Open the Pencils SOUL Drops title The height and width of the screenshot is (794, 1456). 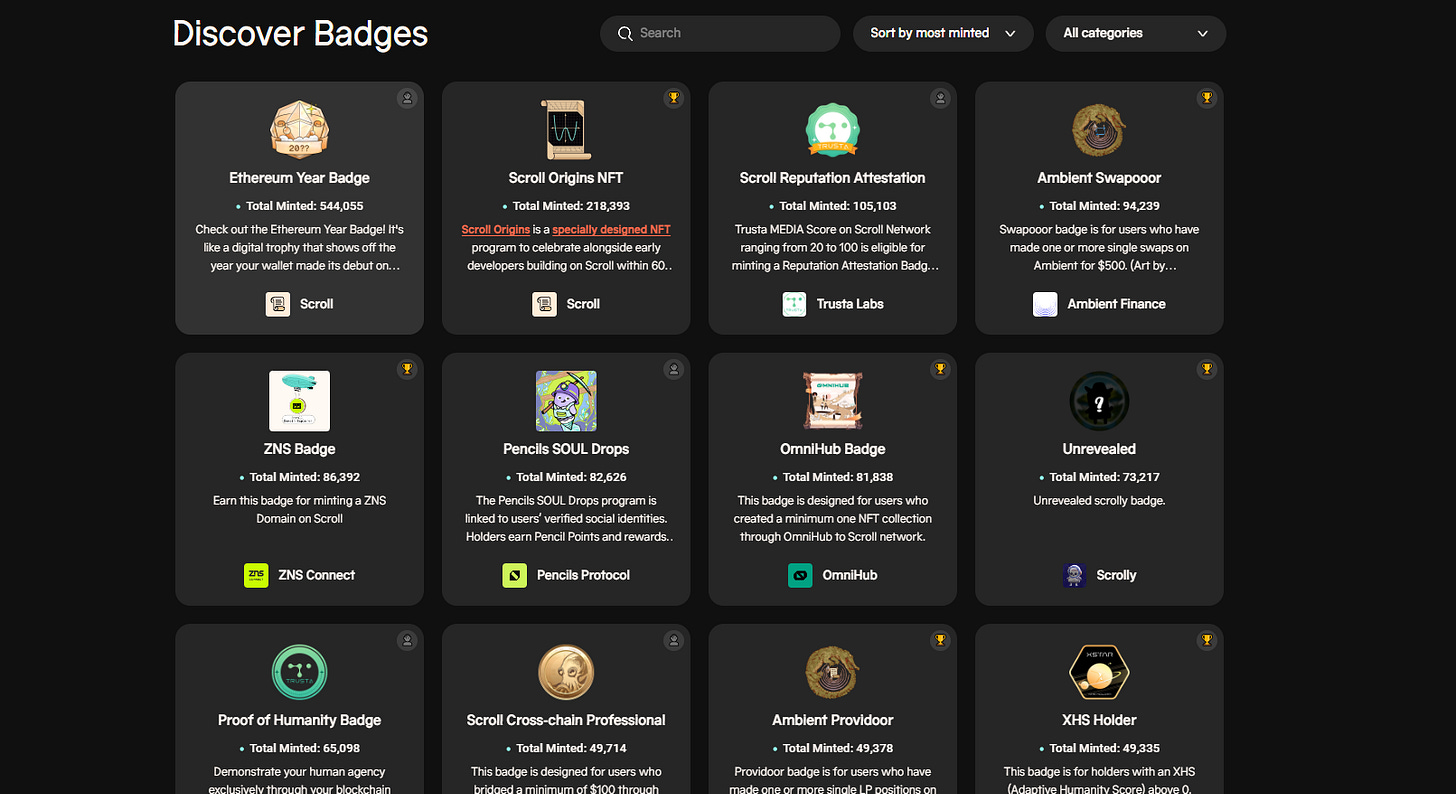click(x=566, y=449)
